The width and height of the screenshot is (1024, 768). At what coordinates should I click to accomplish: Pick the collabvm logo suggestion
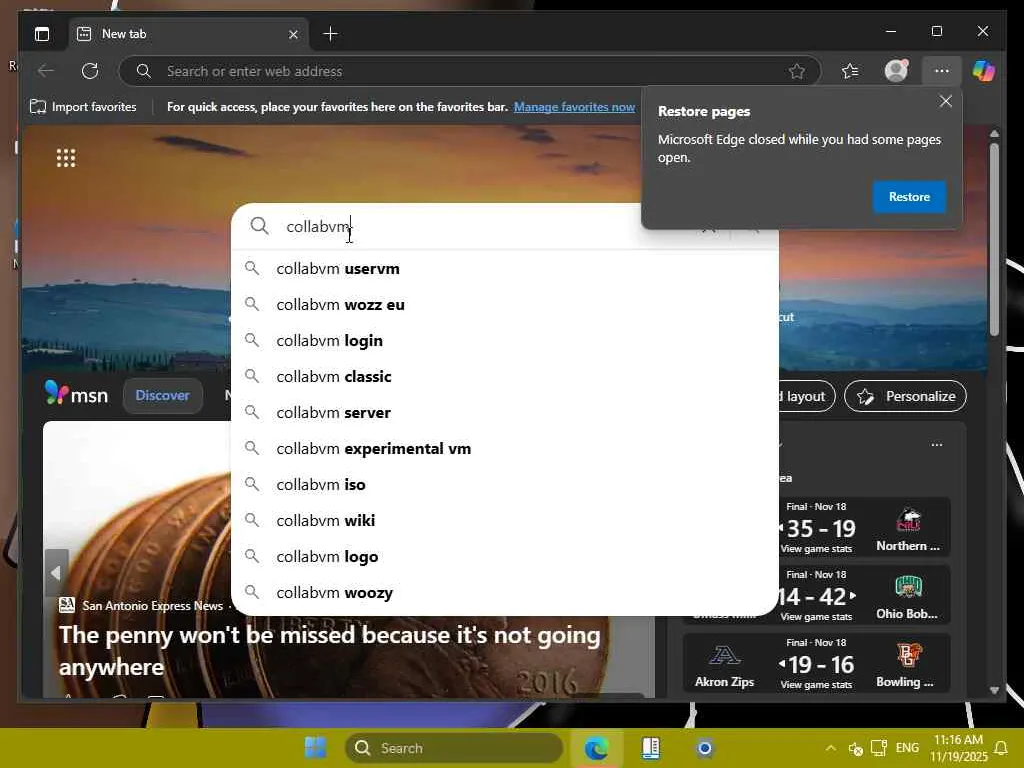point(505,556)
